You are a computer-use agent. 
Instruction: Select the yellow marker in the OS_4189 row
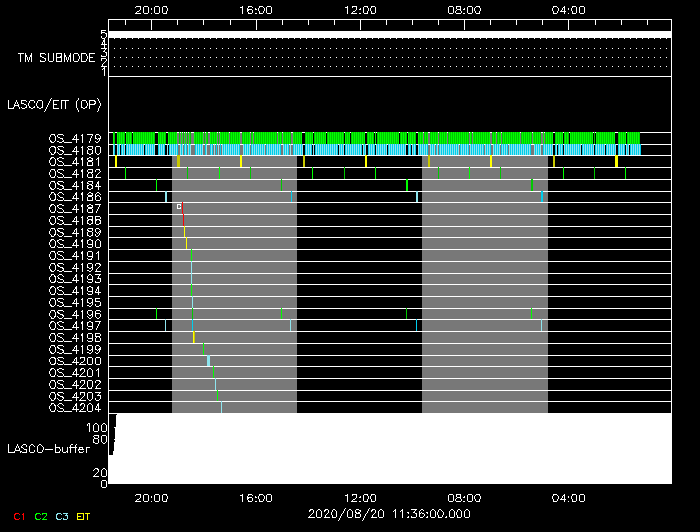coord(184,232)
